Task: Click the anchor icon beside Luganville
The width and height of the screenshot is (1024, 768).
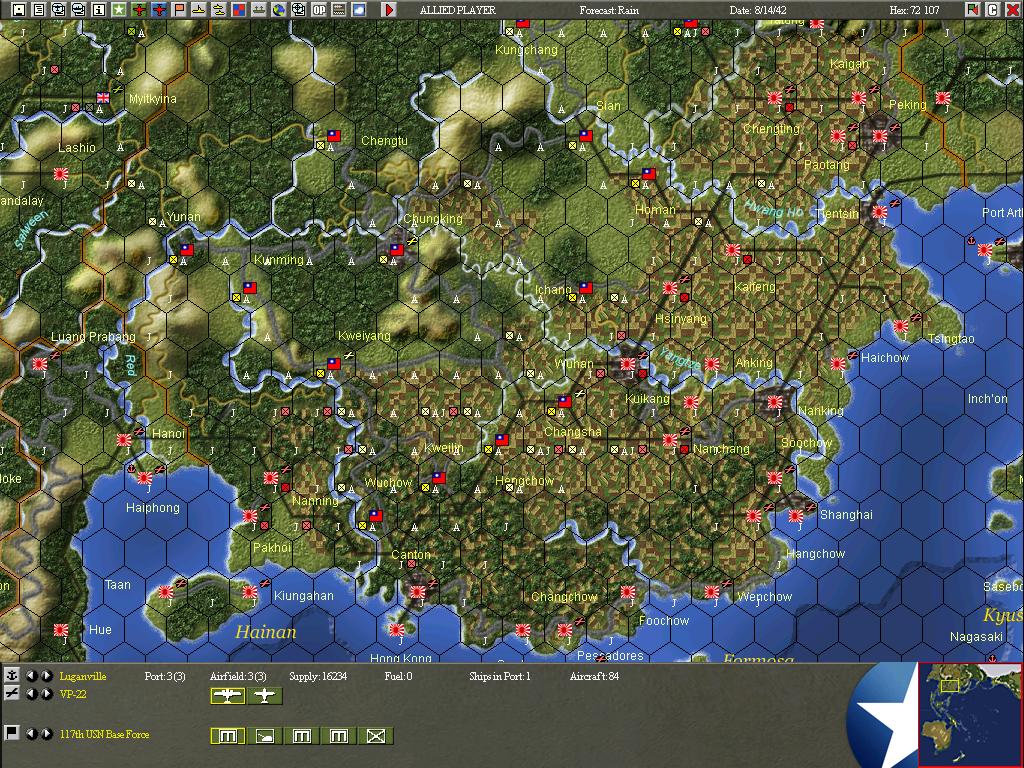Action: click(11, 675)
